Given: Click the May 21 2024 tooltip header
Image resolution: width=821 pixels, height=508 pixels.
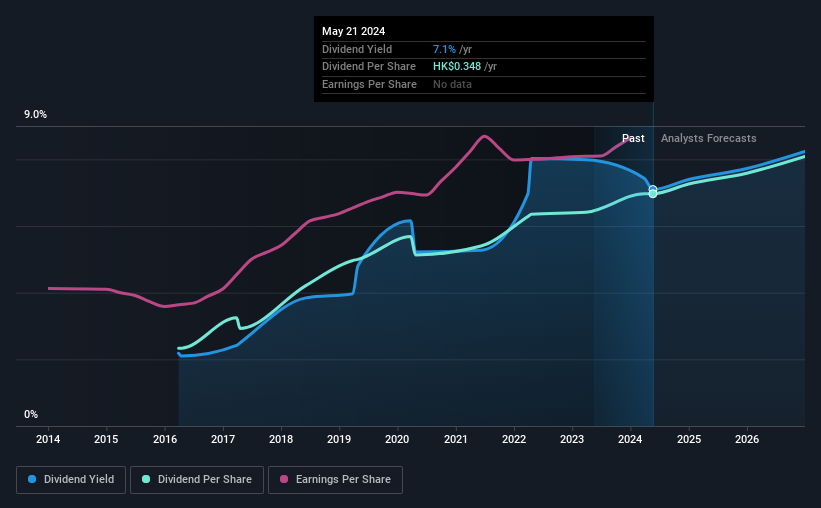Looking at the screenshot, I should [353, 31].
